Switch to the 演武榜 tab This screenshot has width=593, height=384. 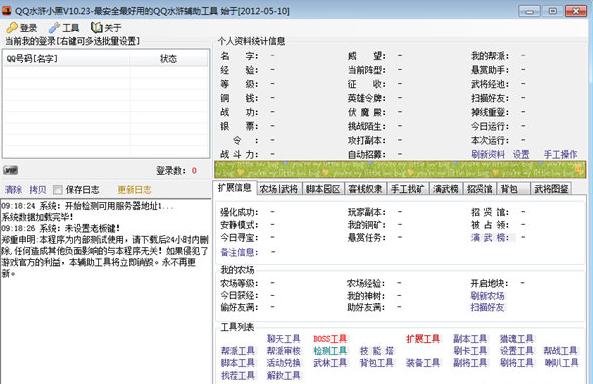pos(446,189)
